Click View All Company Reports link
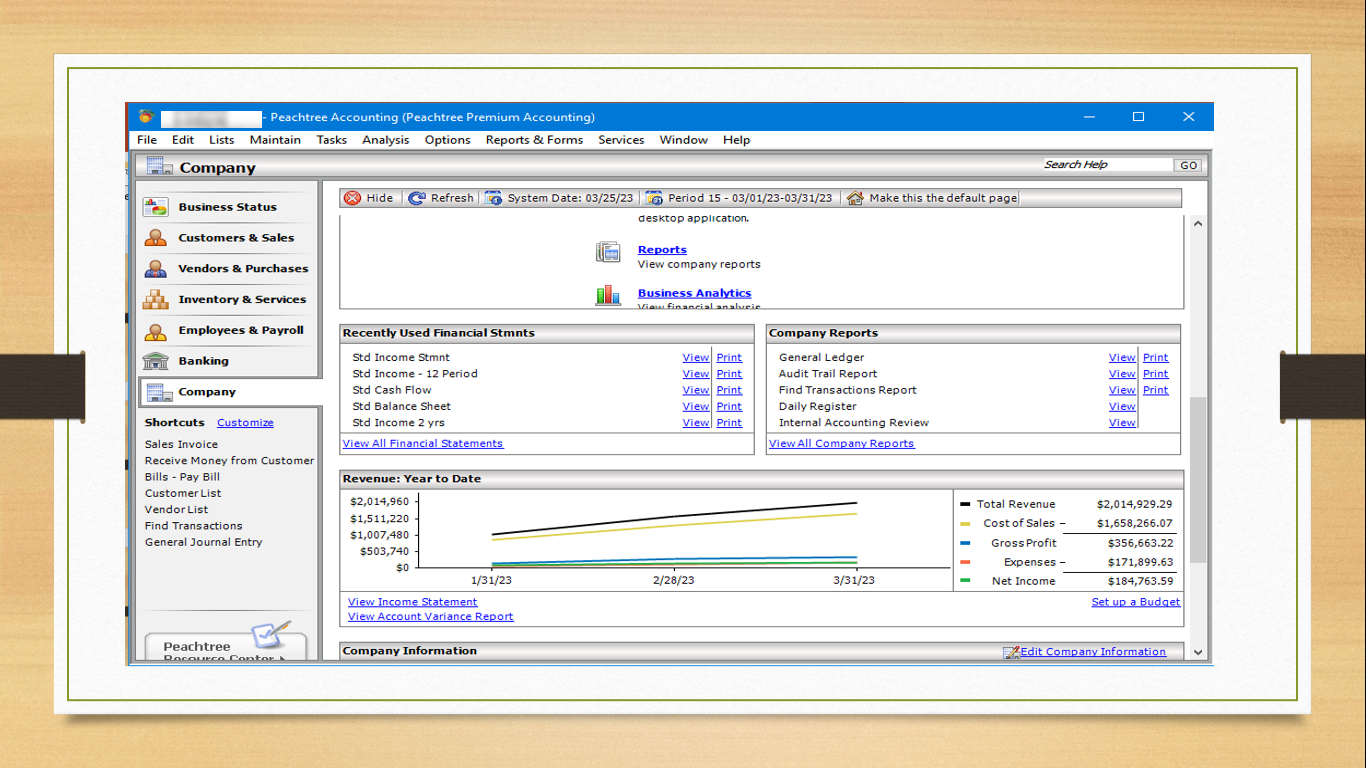 pyautogui.click(x=842, y=444)
